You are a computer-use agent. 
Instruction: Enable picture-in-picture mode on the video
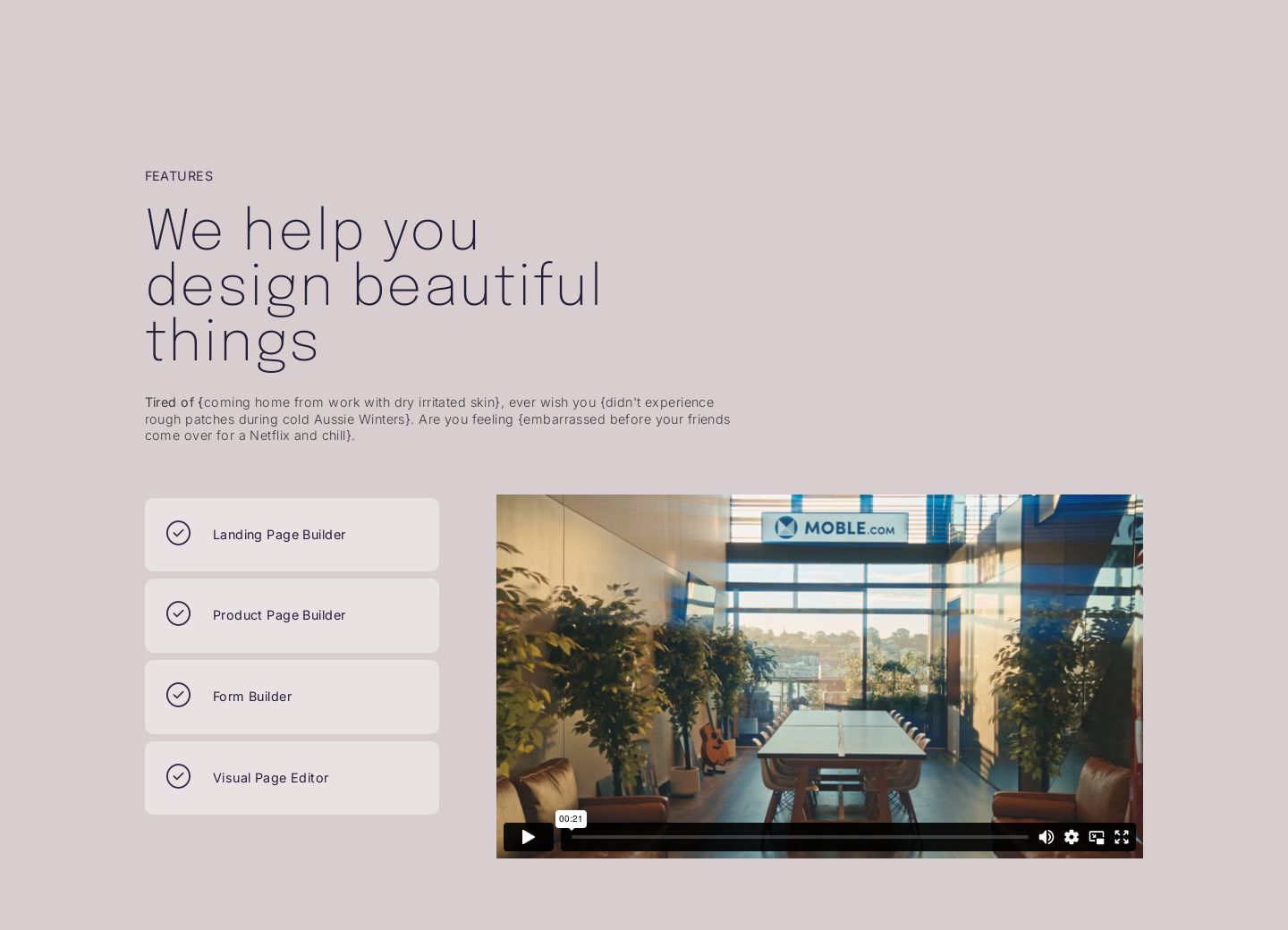click(1097, 837)
